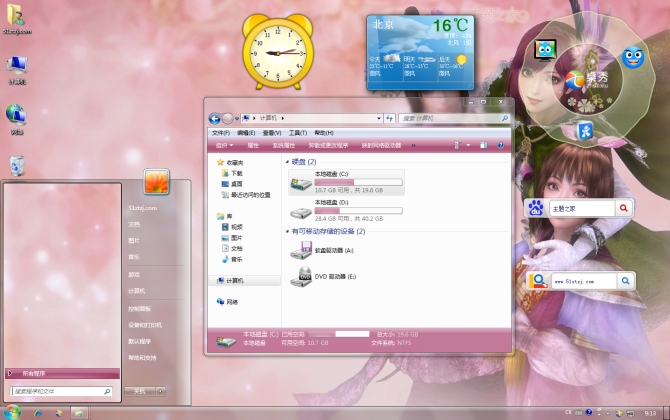The height and width of the screenshot is (420, 670).
Task: Expand 所有程序 in the Start menu
Action: (x=62, y=374)
